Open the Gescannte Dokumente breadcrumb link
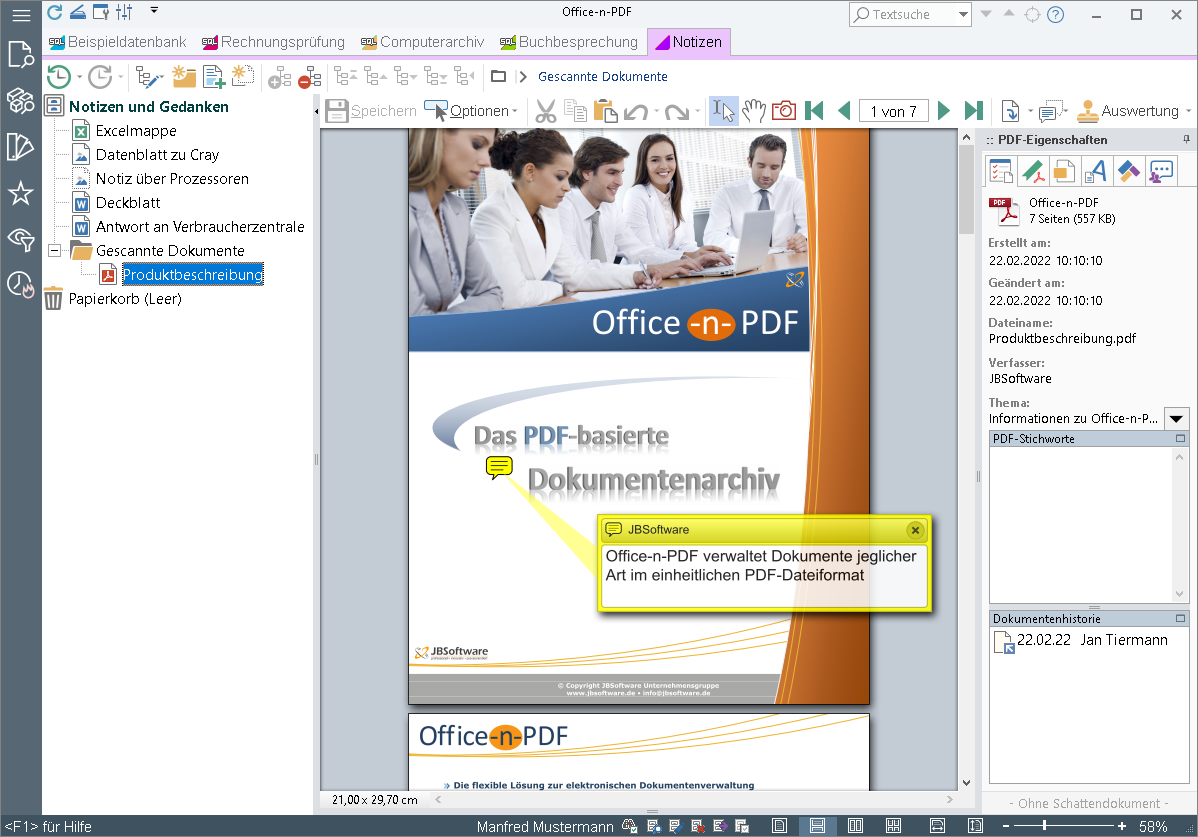The image size is (1198, 837). click(x=603, y=76)
